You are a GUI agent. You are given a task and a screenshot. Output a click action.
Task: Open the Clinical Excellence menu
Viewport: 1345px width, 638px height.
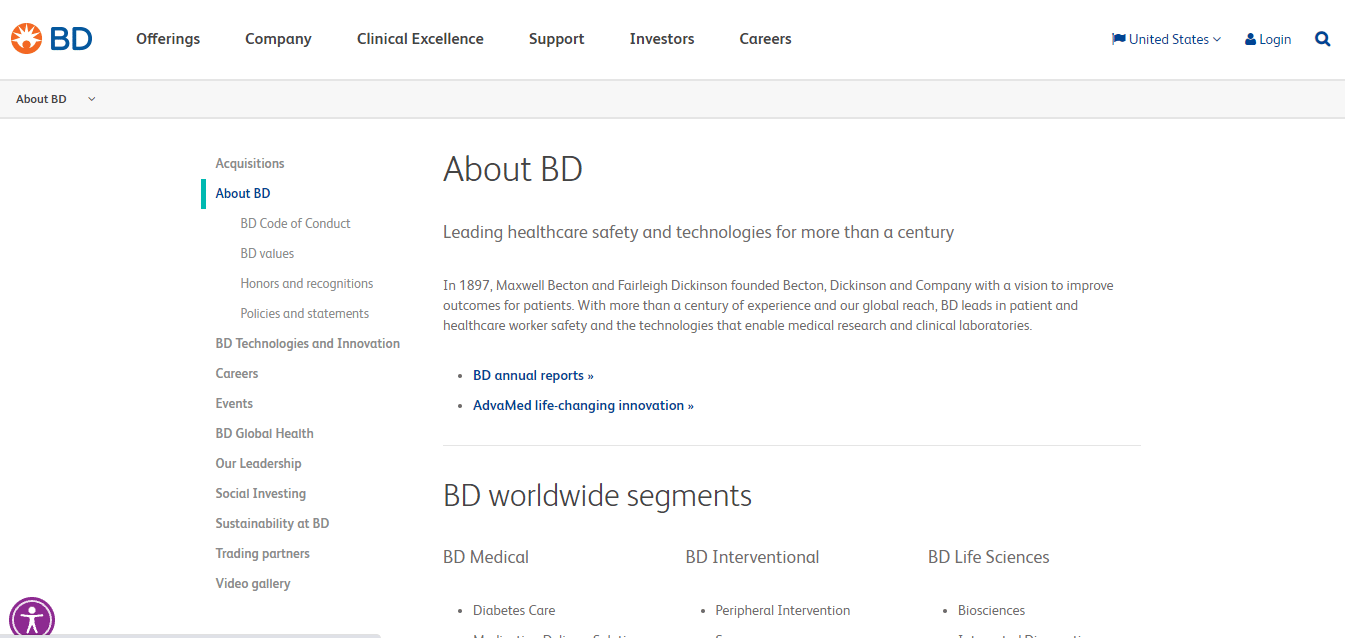tap(420, 39)
